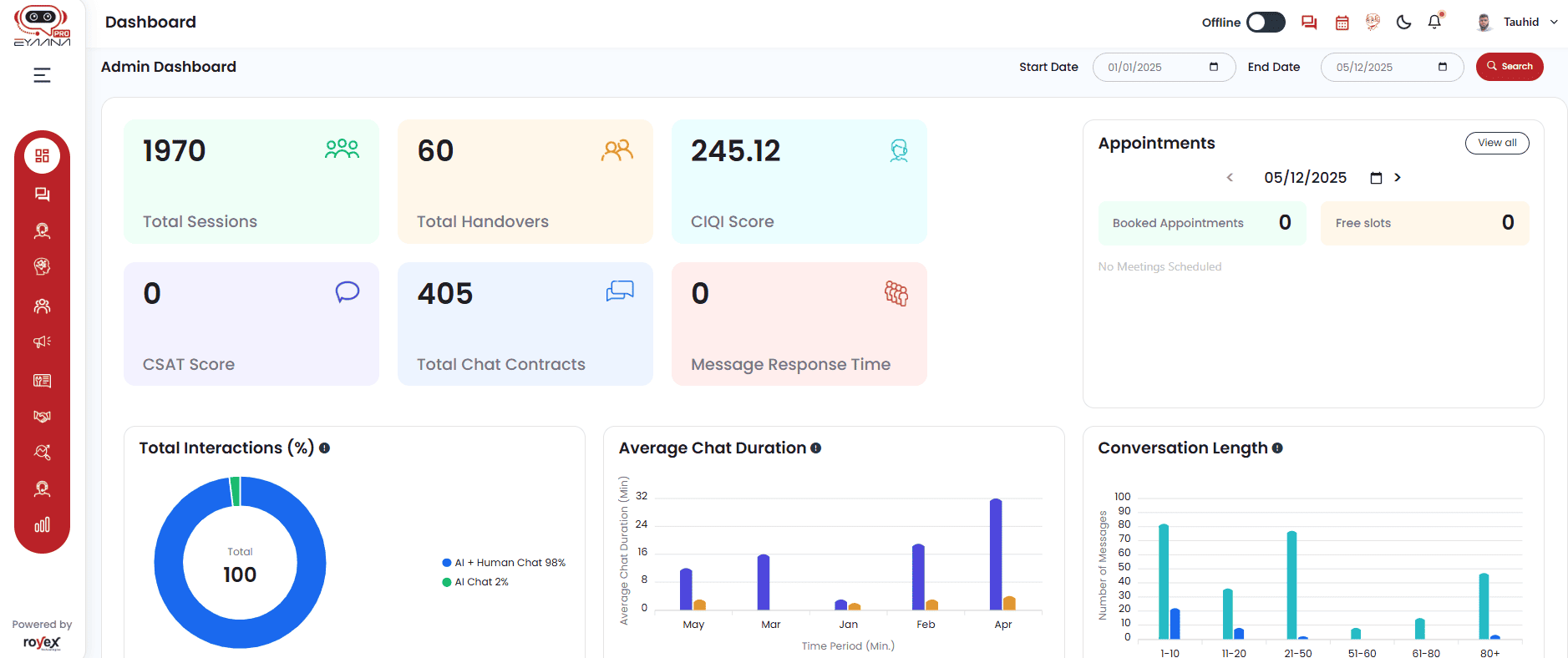Open the royex link under Powered by

42,642
